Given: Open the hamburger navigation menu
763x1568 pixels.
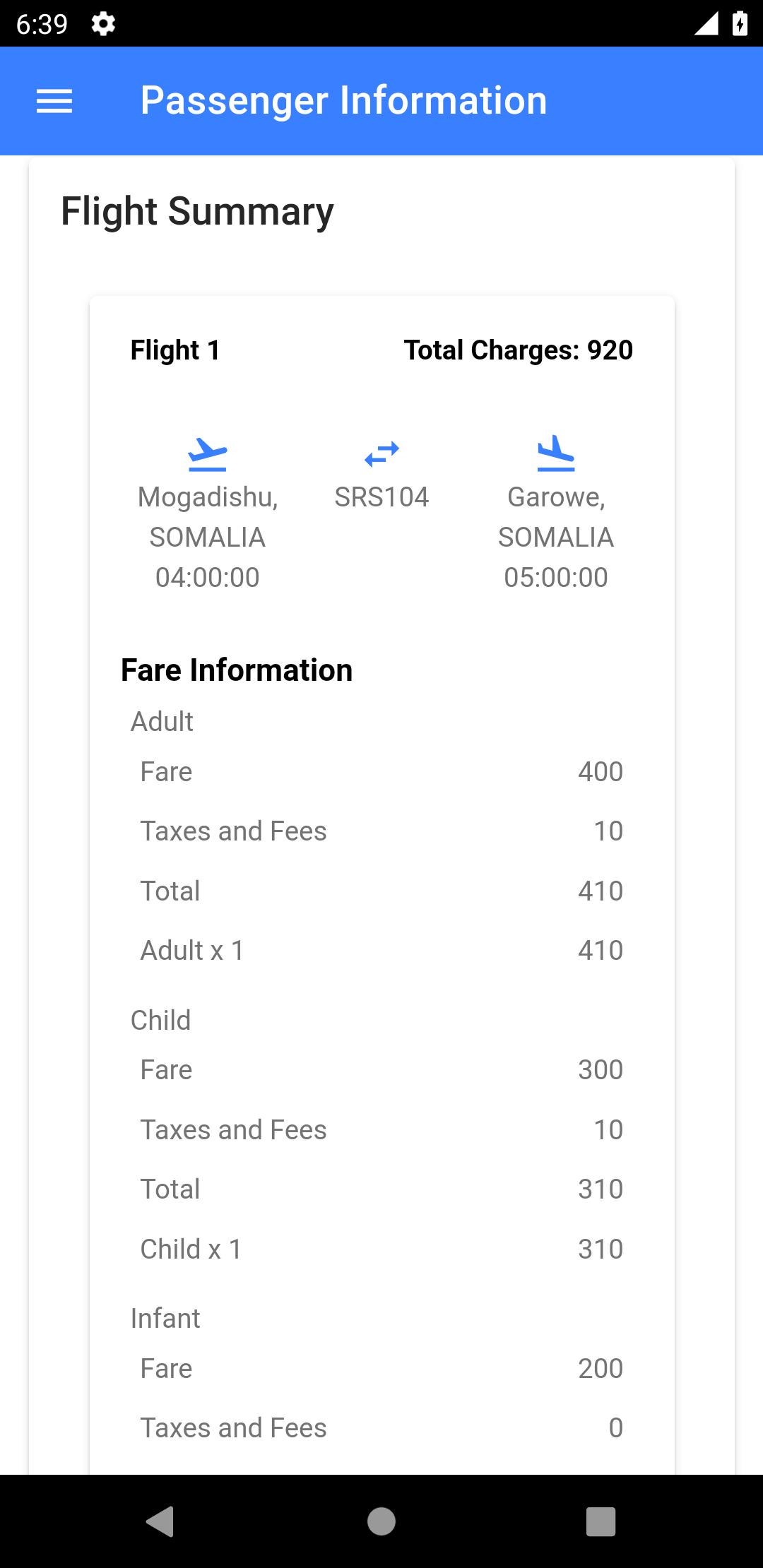Looking at the screenshot, I should (54, 101).
